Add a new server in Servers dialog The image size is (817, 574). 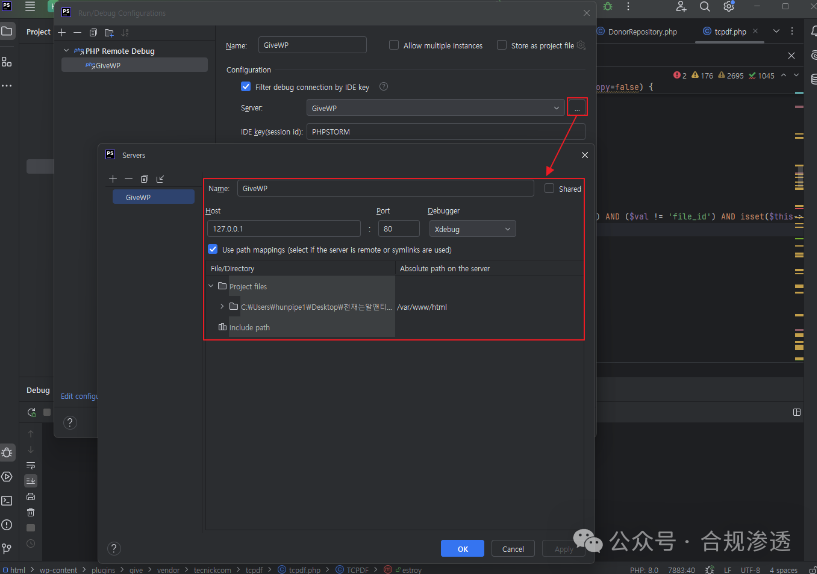pos(113,179)
